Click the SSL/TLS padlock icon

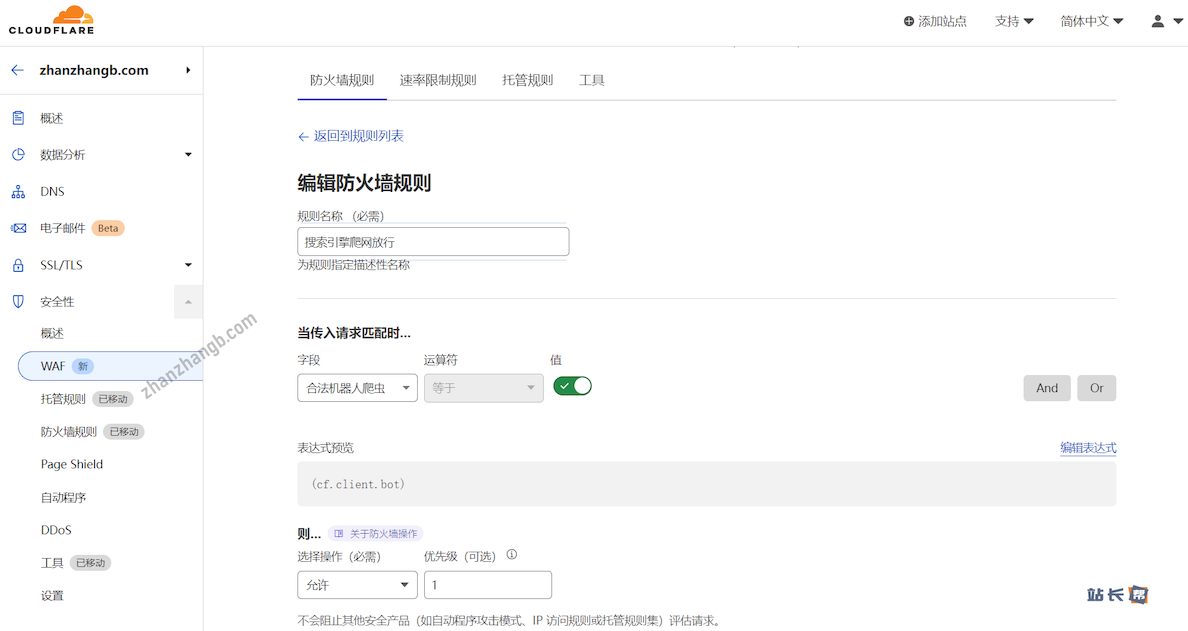18,265
